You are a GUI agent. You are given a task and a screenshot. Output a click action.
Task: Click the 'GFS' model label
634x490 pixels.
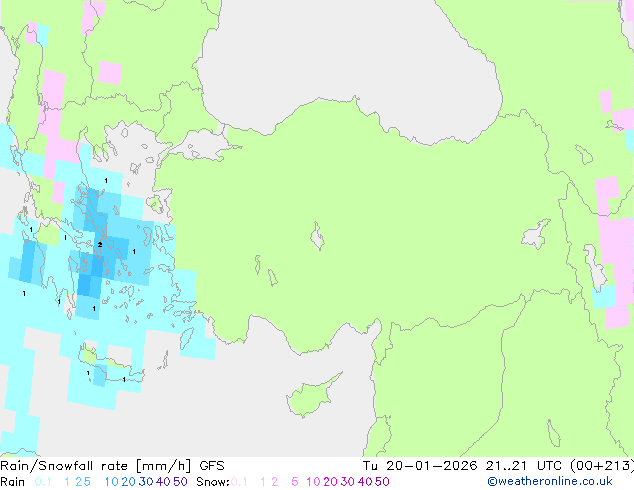point(212,466)
